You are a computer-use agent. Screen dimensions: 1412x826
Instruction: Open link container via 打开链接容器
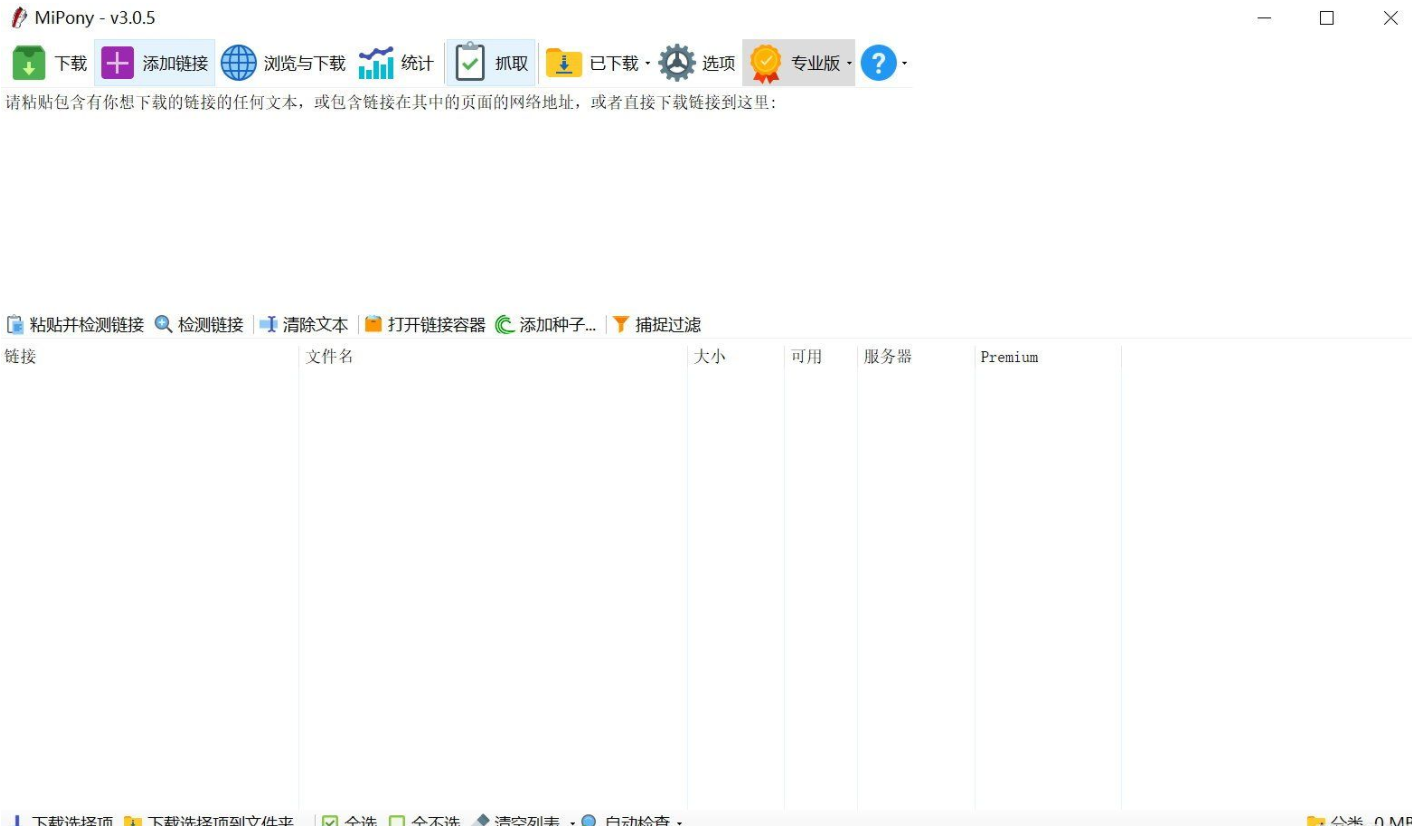[x=425, y=325]
